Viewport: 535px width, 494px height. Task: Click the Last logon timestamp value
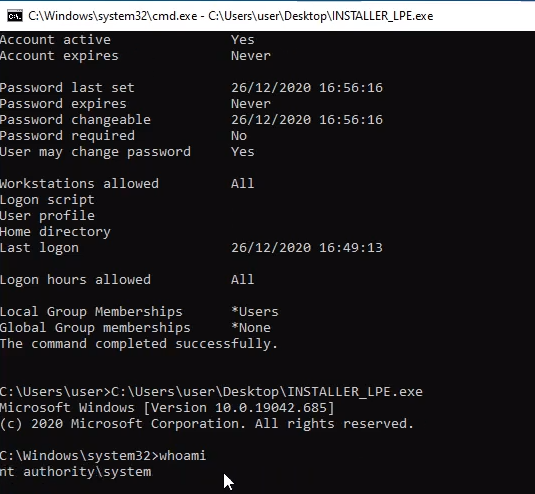[307, 248]
